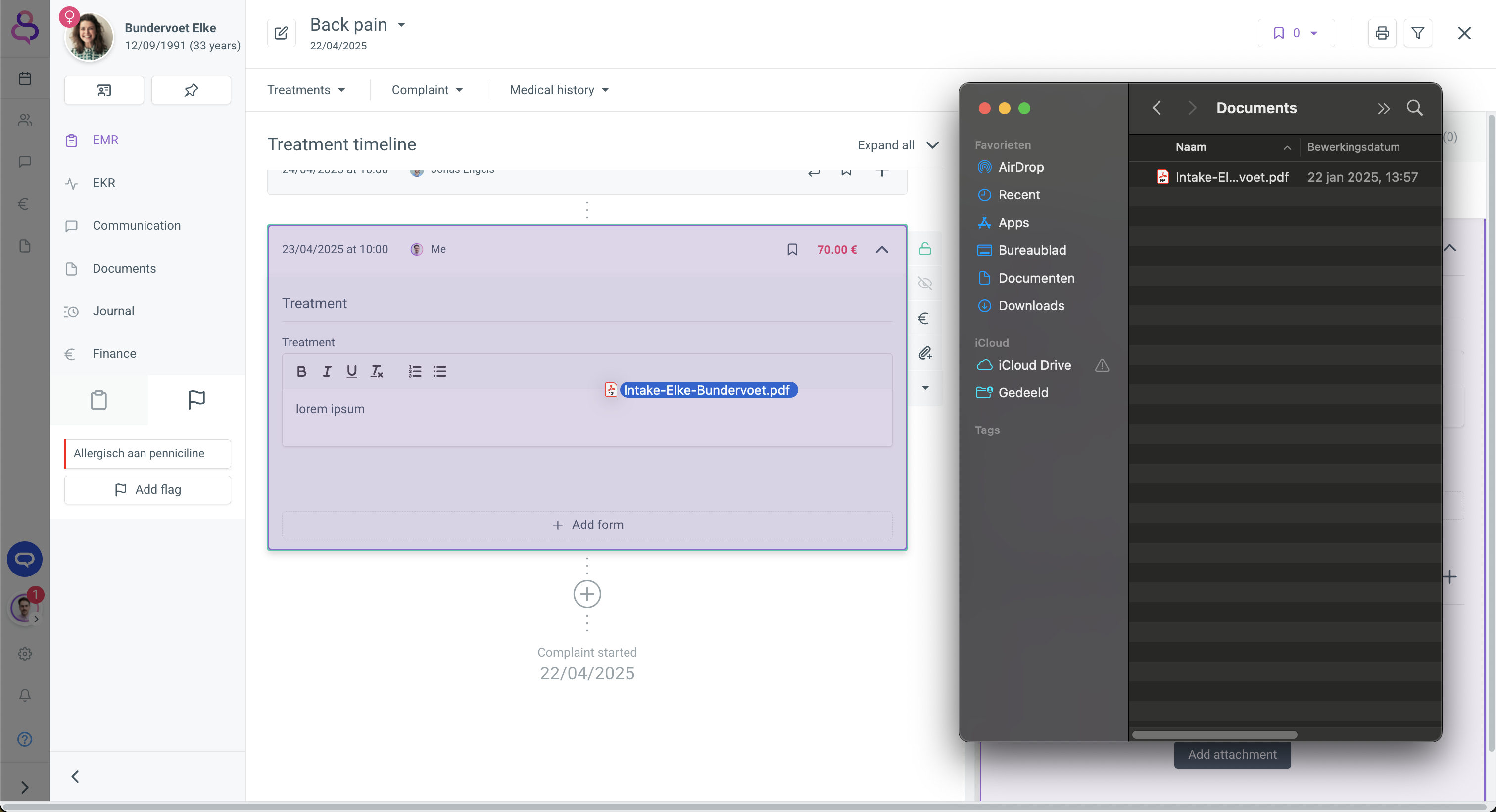Show more Finder toolbar items

(x=1383, y=109)
